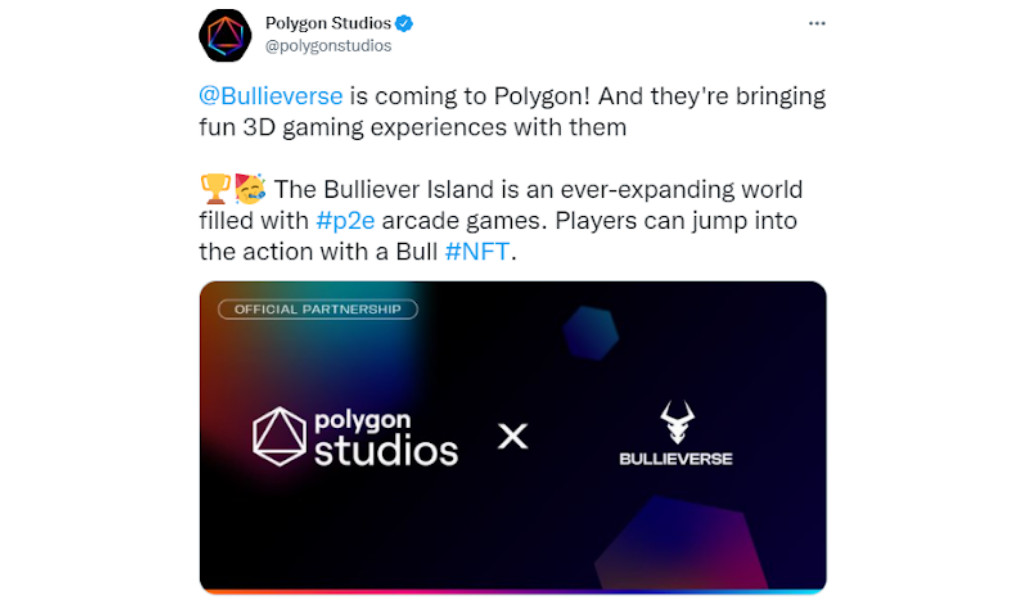Click the trophy emoji in the tweet
The height and width of the screenshot is (600, 1024).
point(216,189)
